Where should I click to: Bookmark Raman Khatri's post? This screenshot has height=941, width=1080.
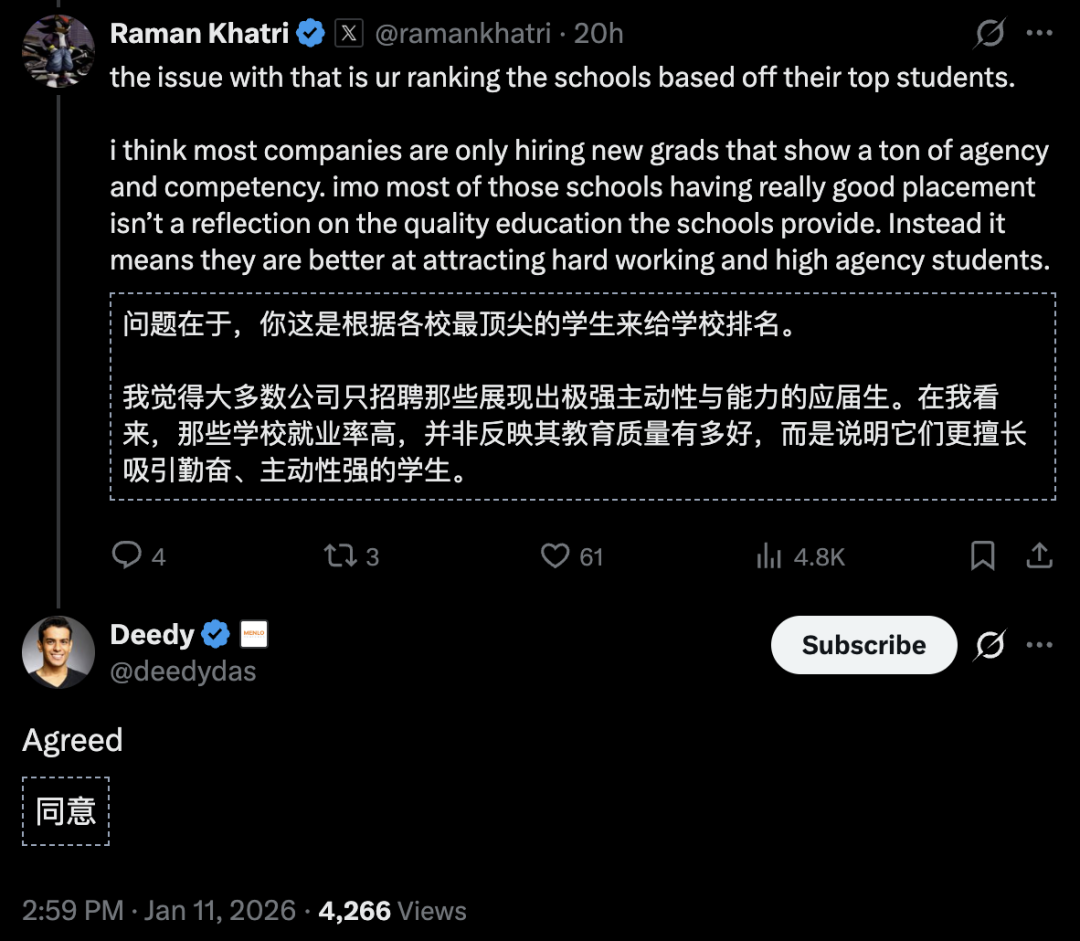982,556
